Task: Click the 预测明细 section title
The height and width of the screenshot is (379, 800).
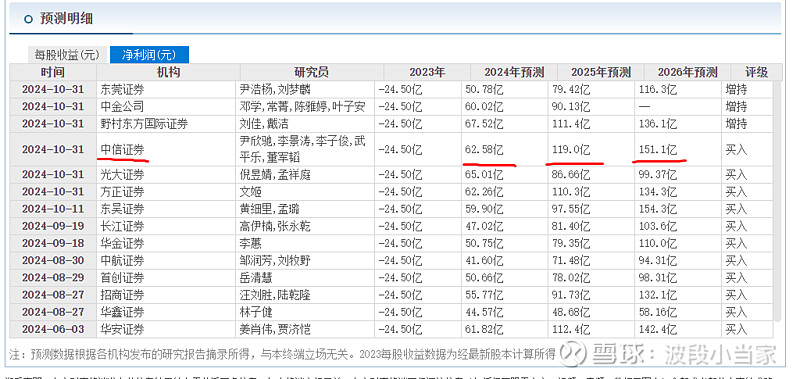Action: [x=66, y=19]
